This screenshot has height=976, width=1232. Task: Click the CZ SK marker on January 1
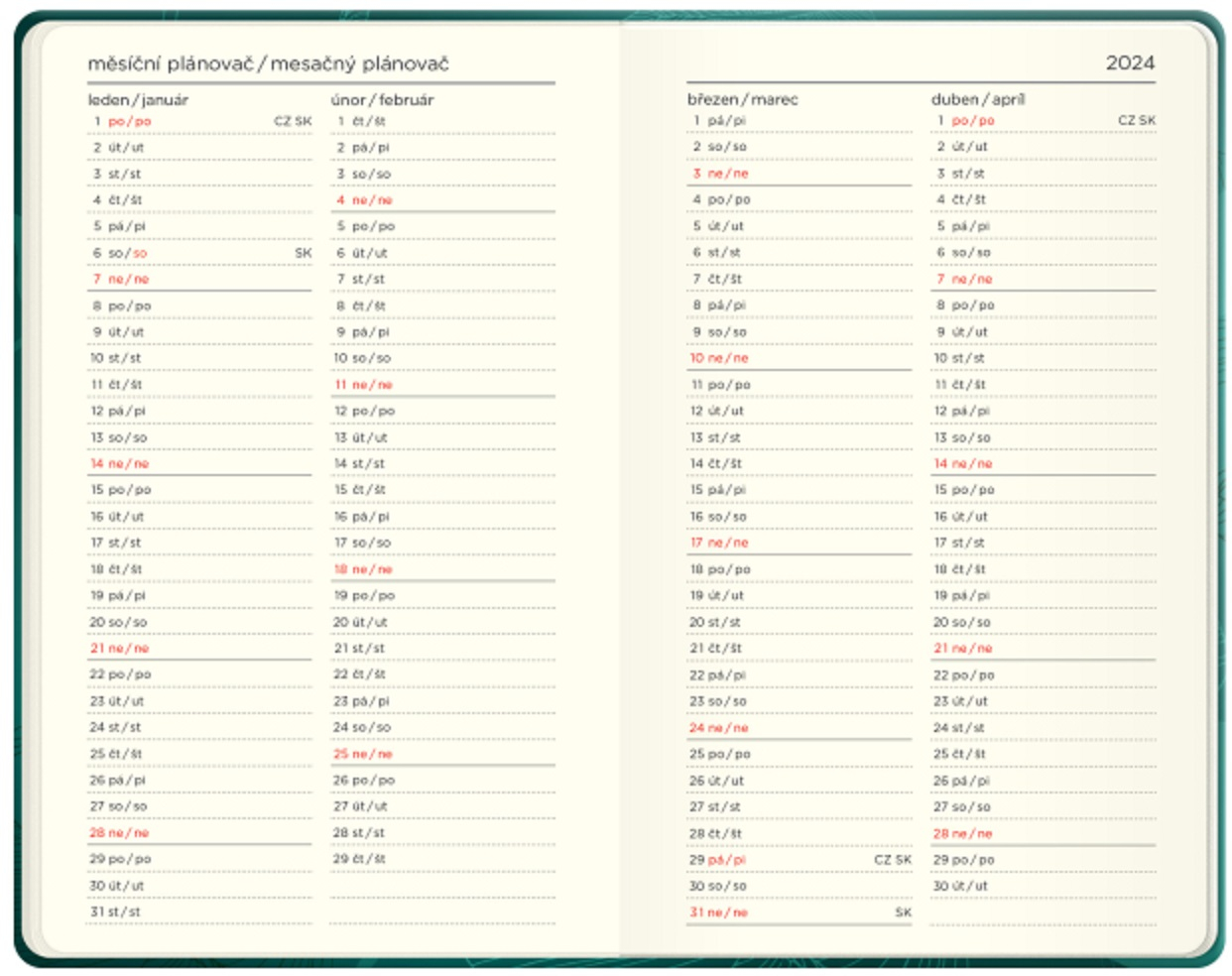pos(293,121)
